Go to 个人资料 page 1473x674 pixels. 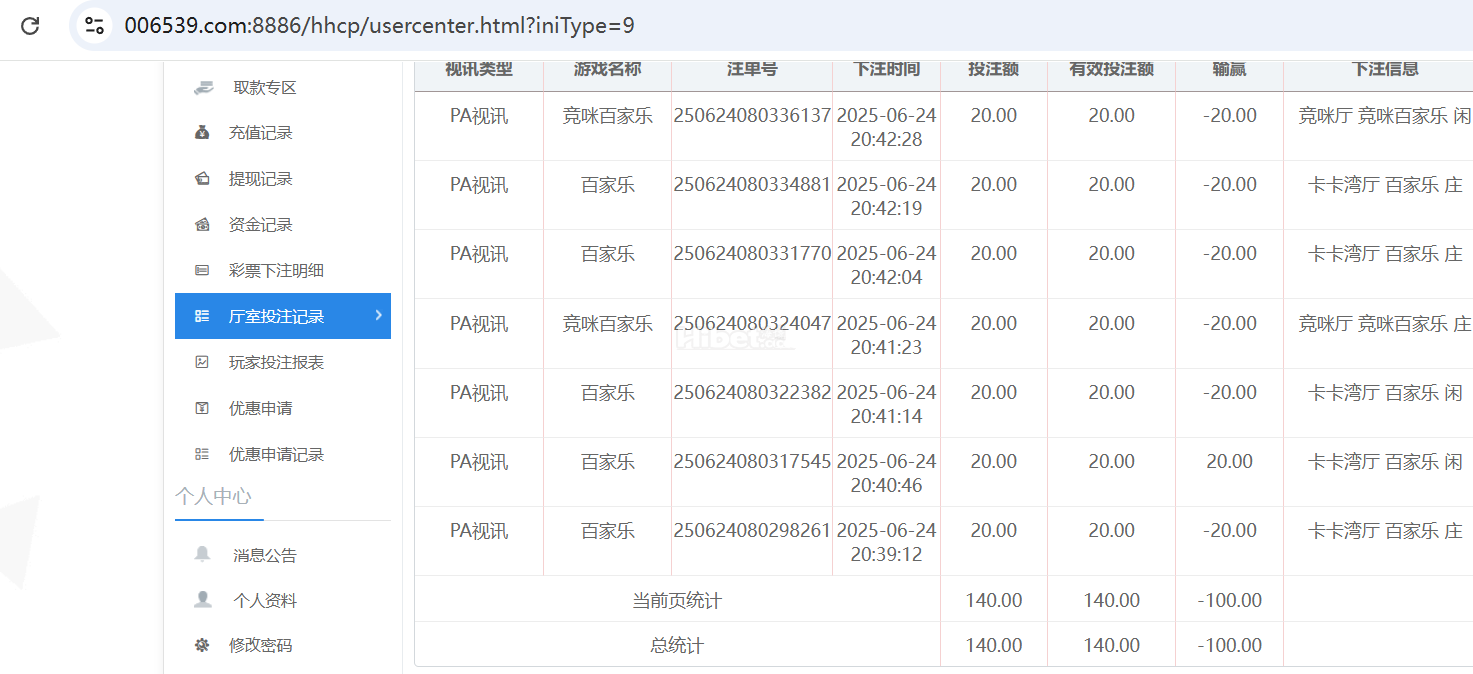pos(265,600)
